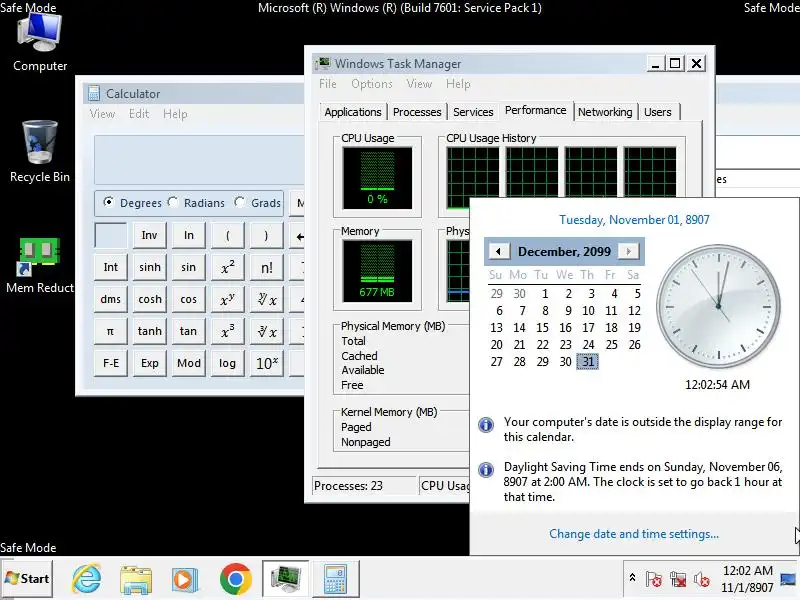Go to previous month in calendar

(498, 251)
